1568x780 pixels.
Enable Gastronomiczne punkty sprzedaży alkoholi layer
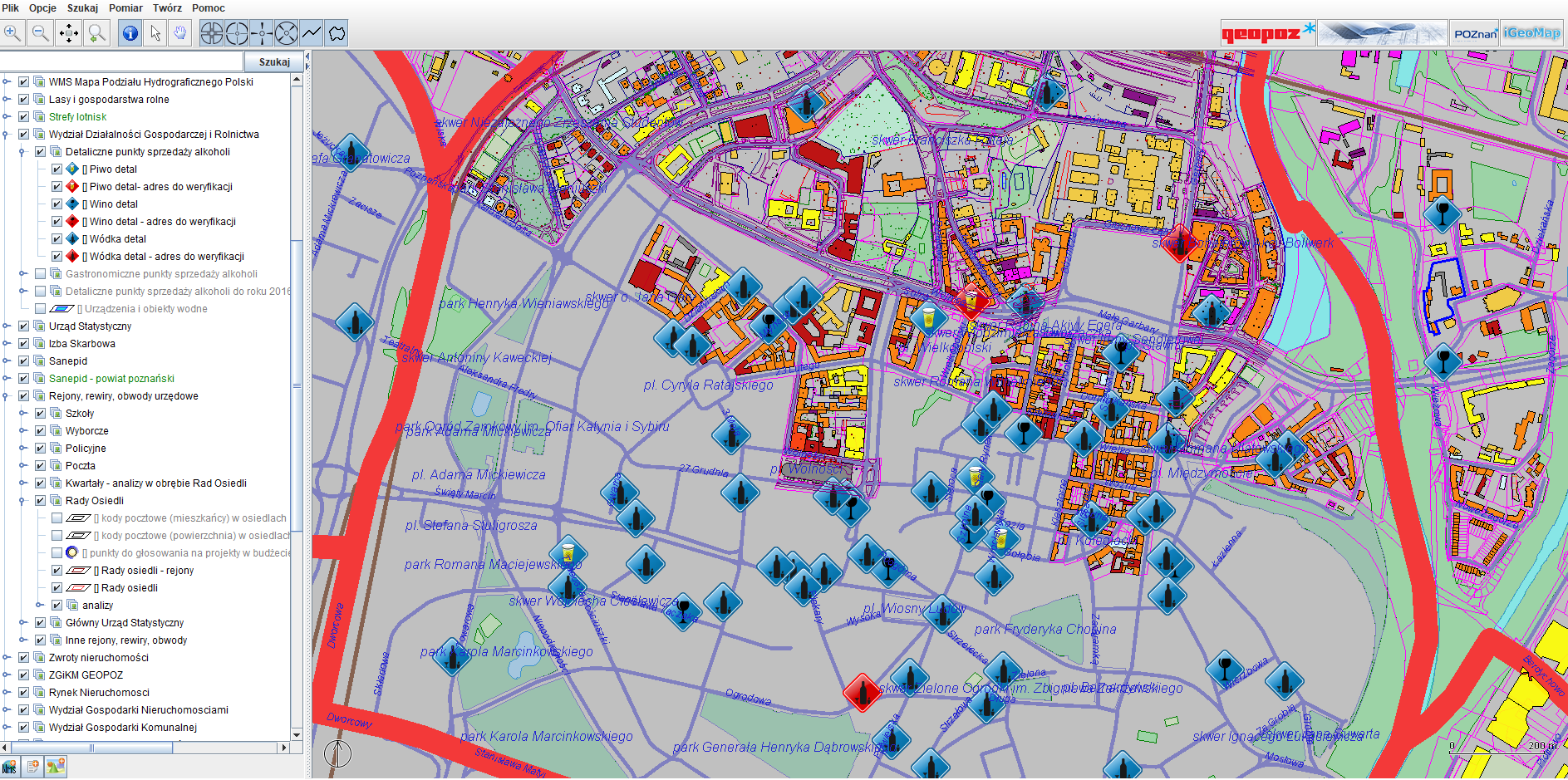point(40,274)
